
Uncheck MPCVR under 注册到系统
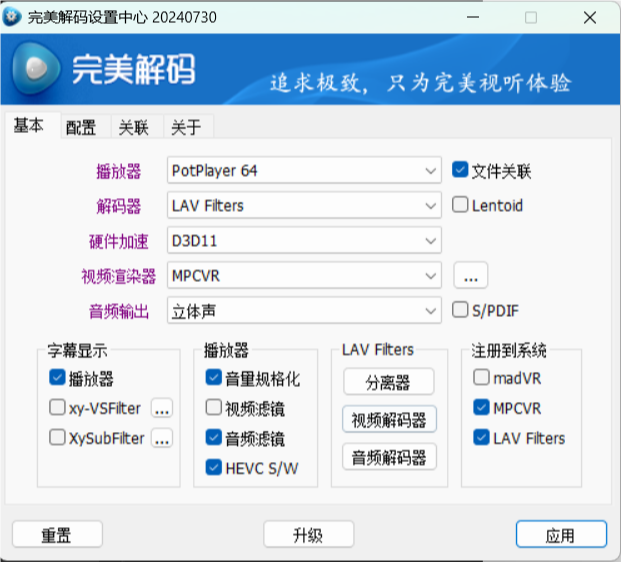pyautogui.click(x=481, y=407)
